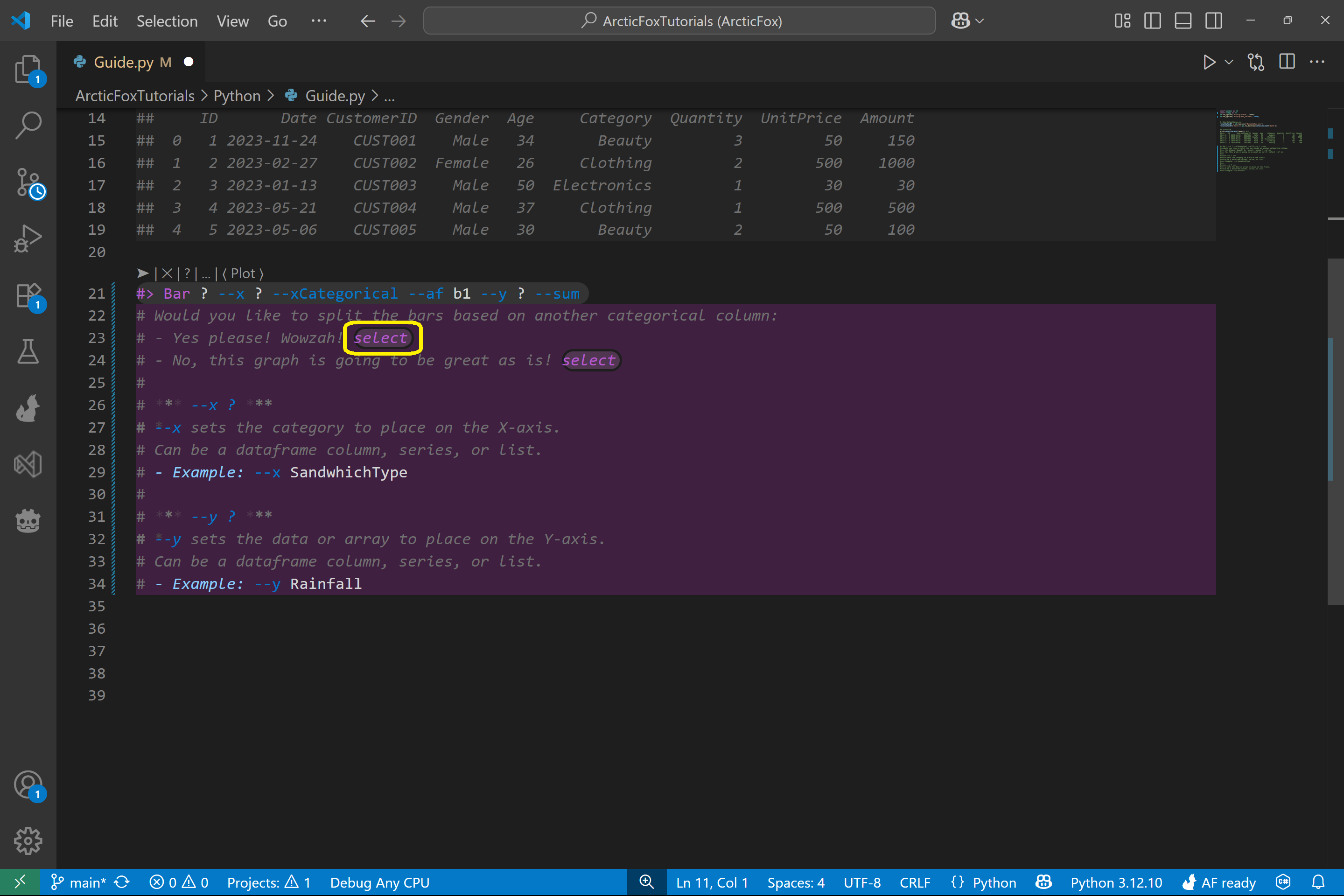Click the breadcrumb ellipsis symbol
The image size is (1344, 896).
(389, 96)
